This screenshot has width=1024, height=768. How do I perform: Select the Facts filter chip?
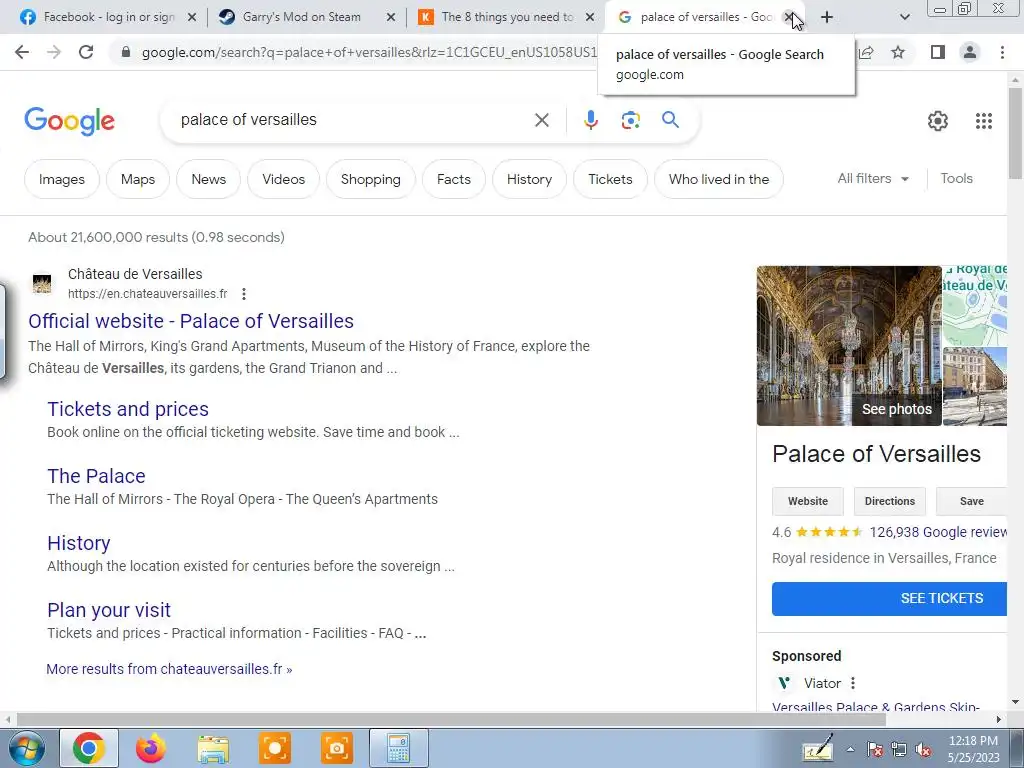click(454, 179)
